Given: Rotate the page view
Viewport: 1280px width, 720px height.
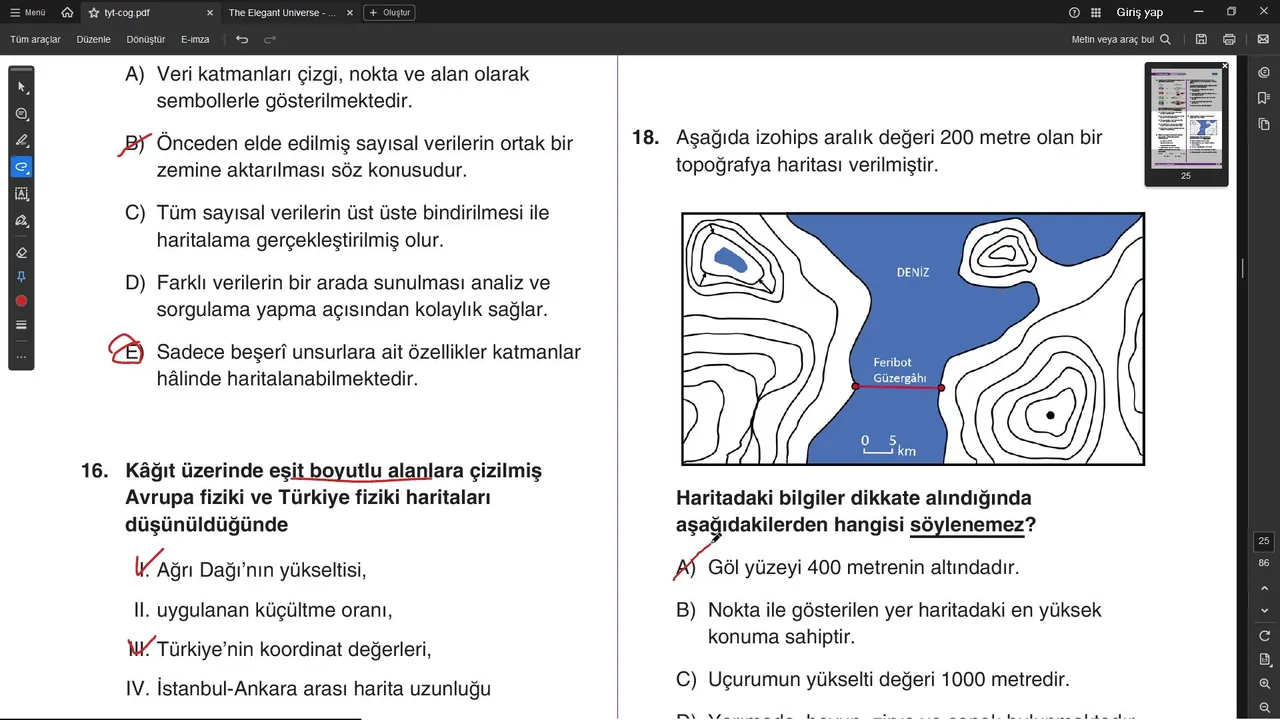Looking at the screenshot, I should (1264, 636).
